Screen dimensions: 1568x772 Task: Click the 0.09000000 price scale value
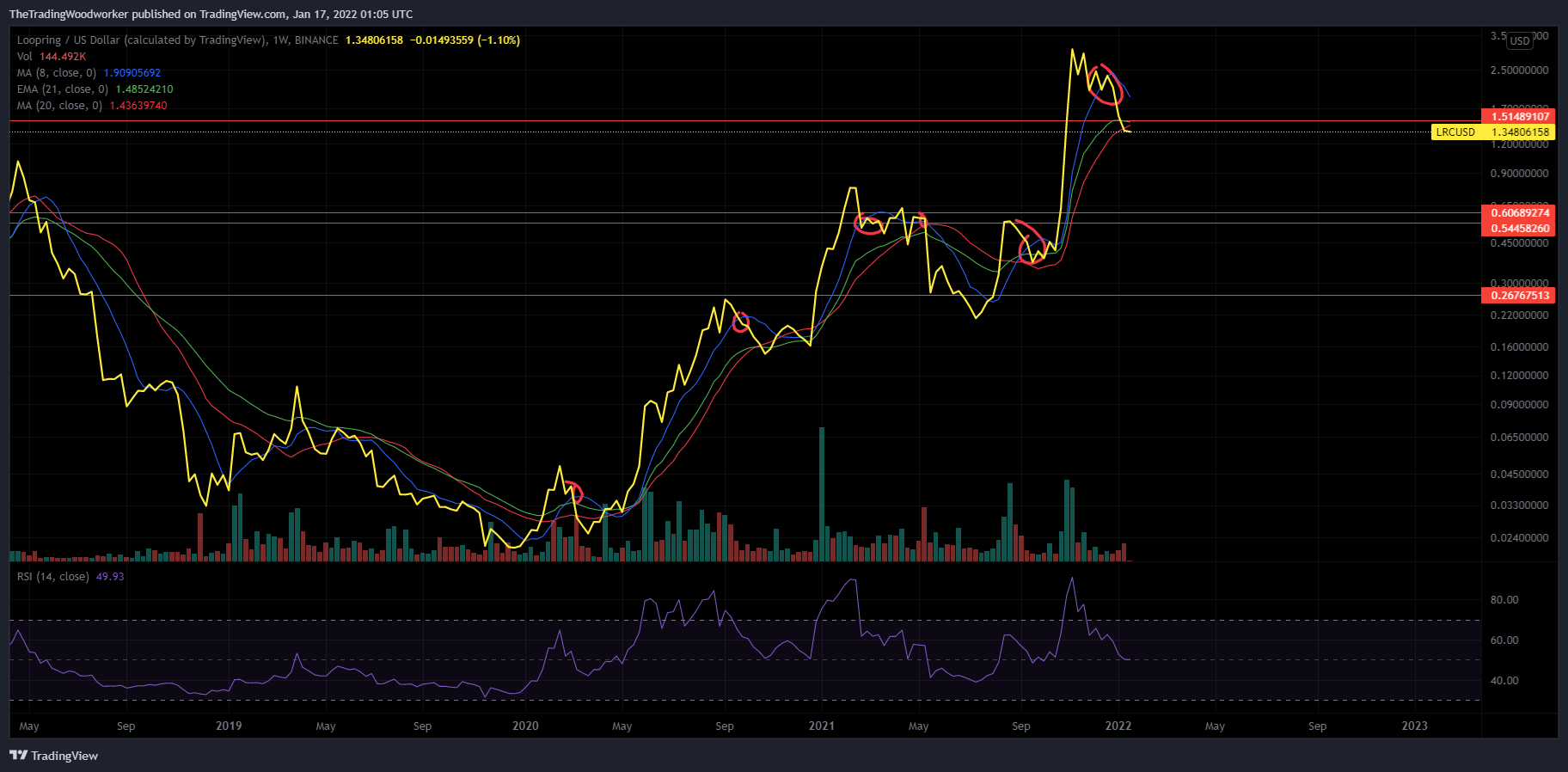pyautogui.click(x=1519, y=405)
